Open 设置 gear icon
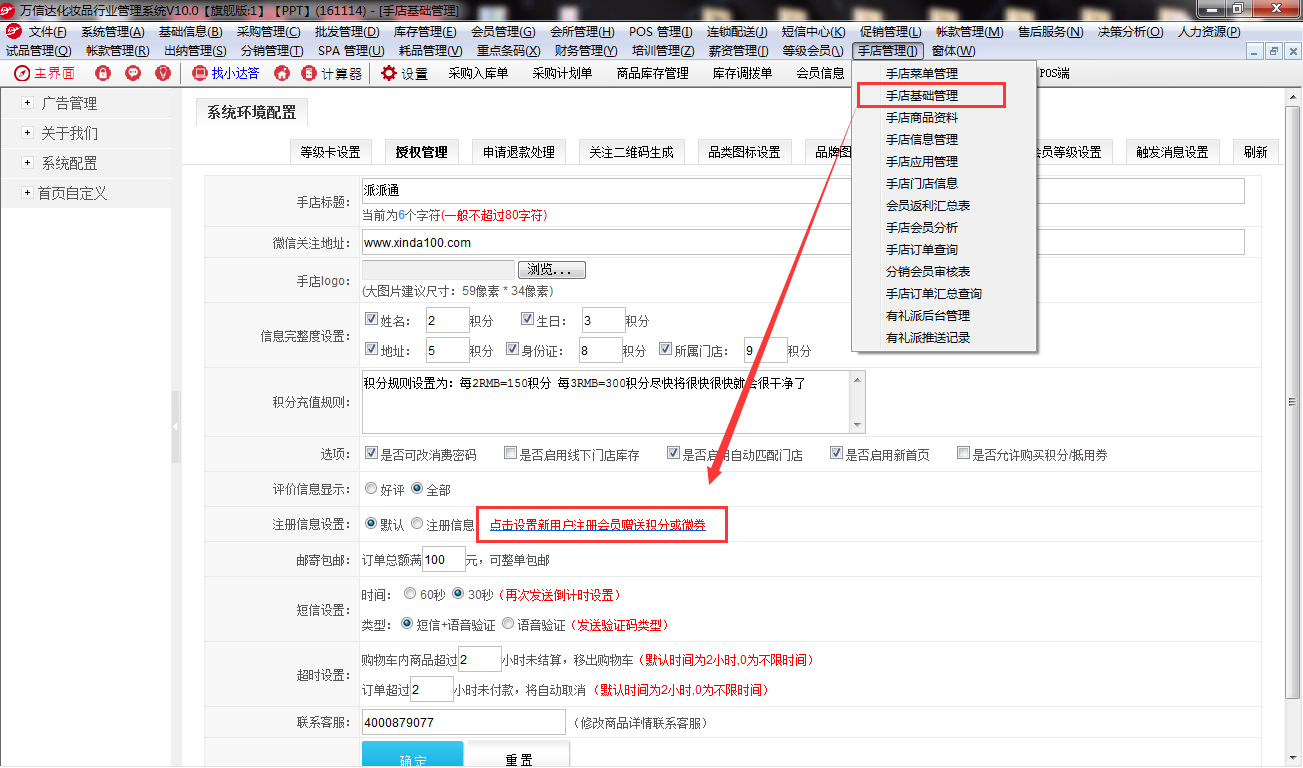This screenshot has width=1303, height=768. 389,73
